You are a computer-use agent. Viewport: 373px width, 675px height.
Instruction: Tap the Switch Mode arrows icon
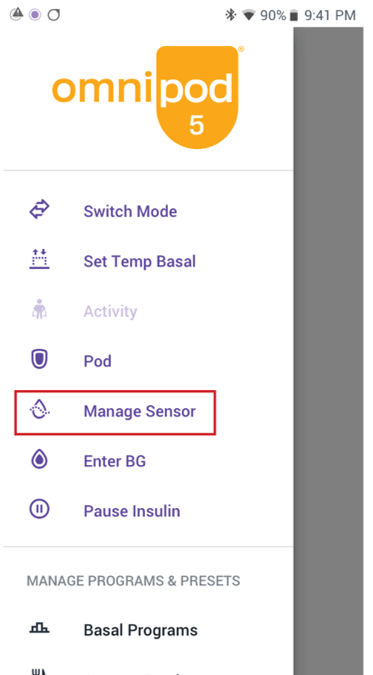point(39,211)
